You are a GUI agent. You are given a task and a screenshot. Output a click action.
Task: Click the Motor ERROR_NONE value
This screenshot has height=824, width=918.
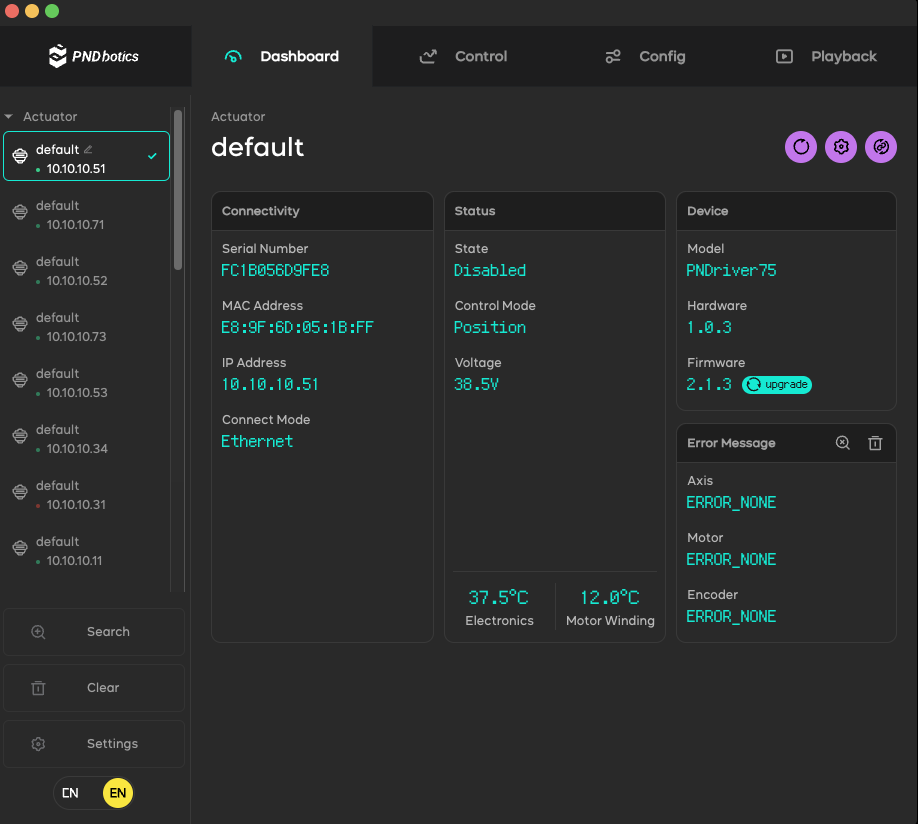[x=731, y=559]
